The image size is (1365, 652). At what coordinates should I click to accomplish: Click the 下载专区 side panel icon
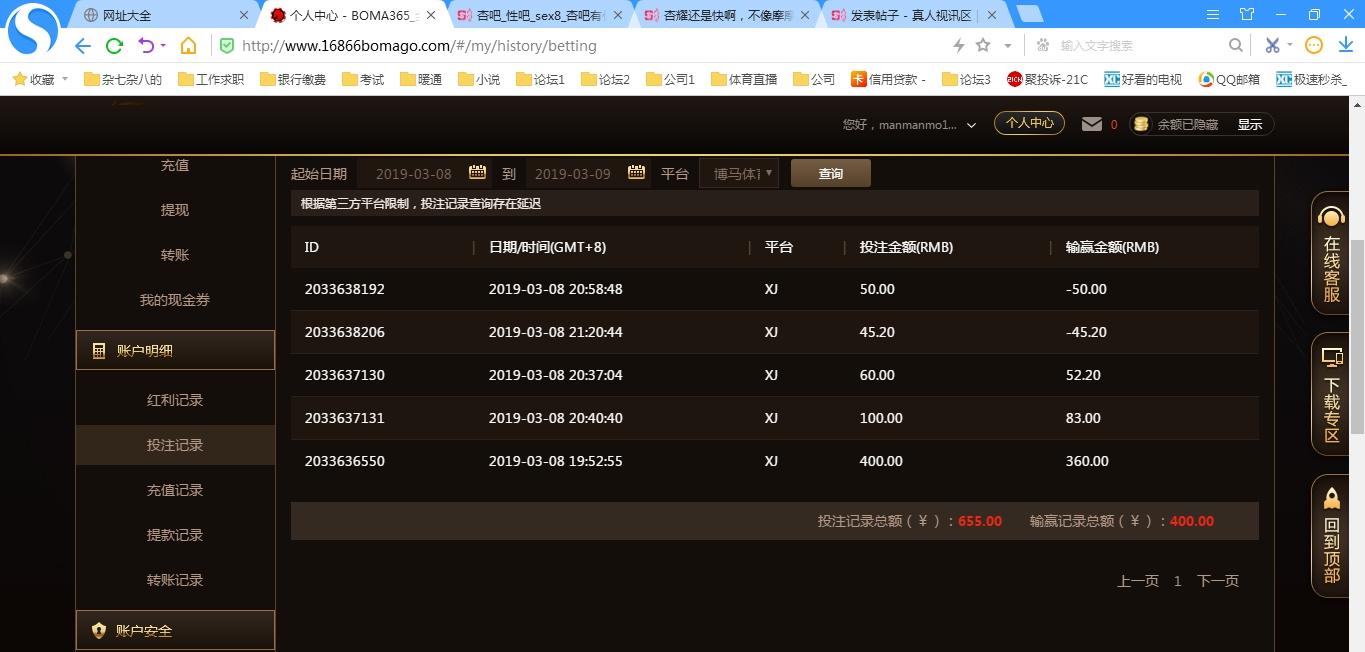tap(1331, 358)
